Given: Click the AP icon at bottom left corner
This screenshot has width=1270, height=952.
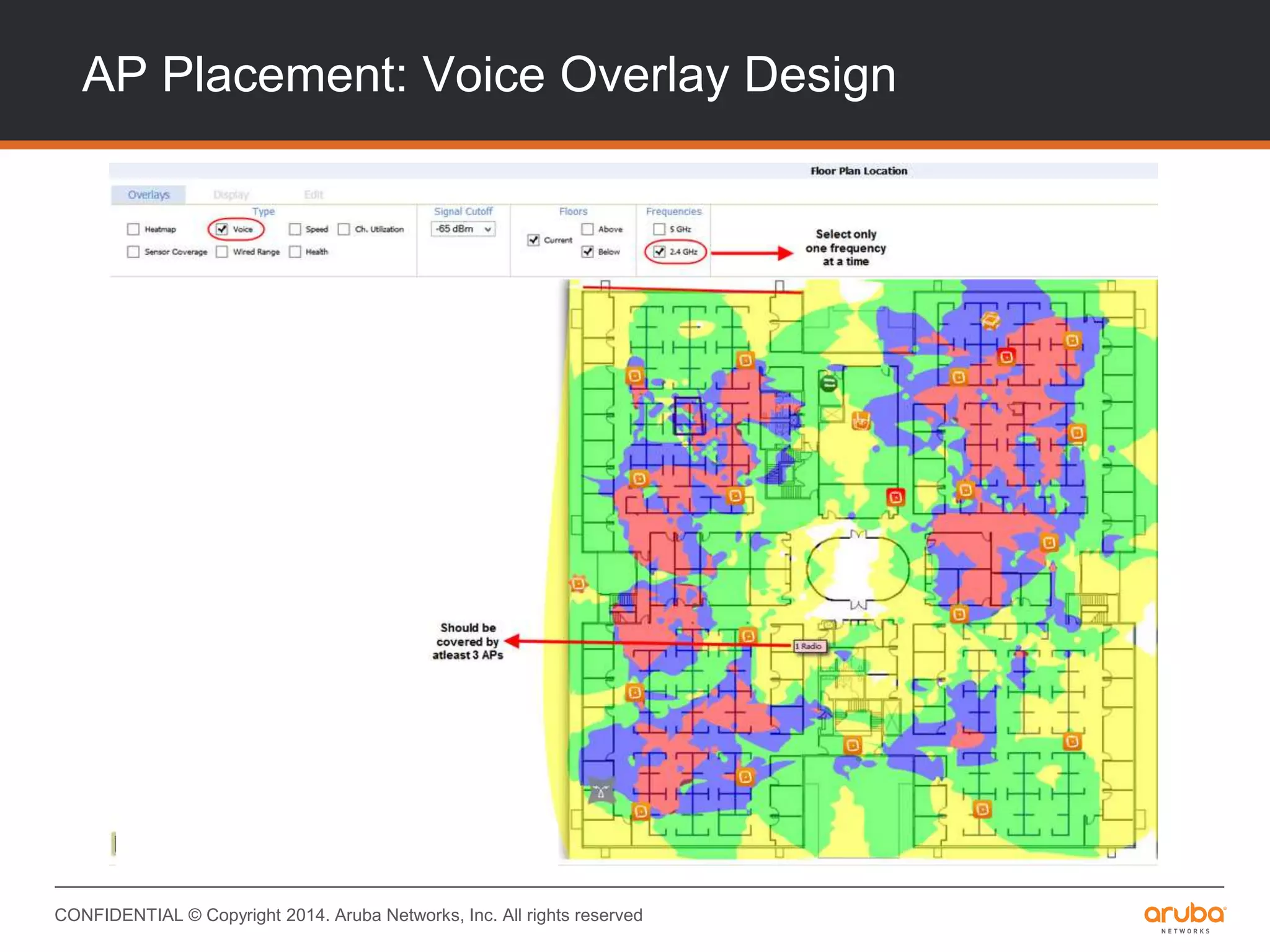Looking at the screenshot, I should click(641, 811).
